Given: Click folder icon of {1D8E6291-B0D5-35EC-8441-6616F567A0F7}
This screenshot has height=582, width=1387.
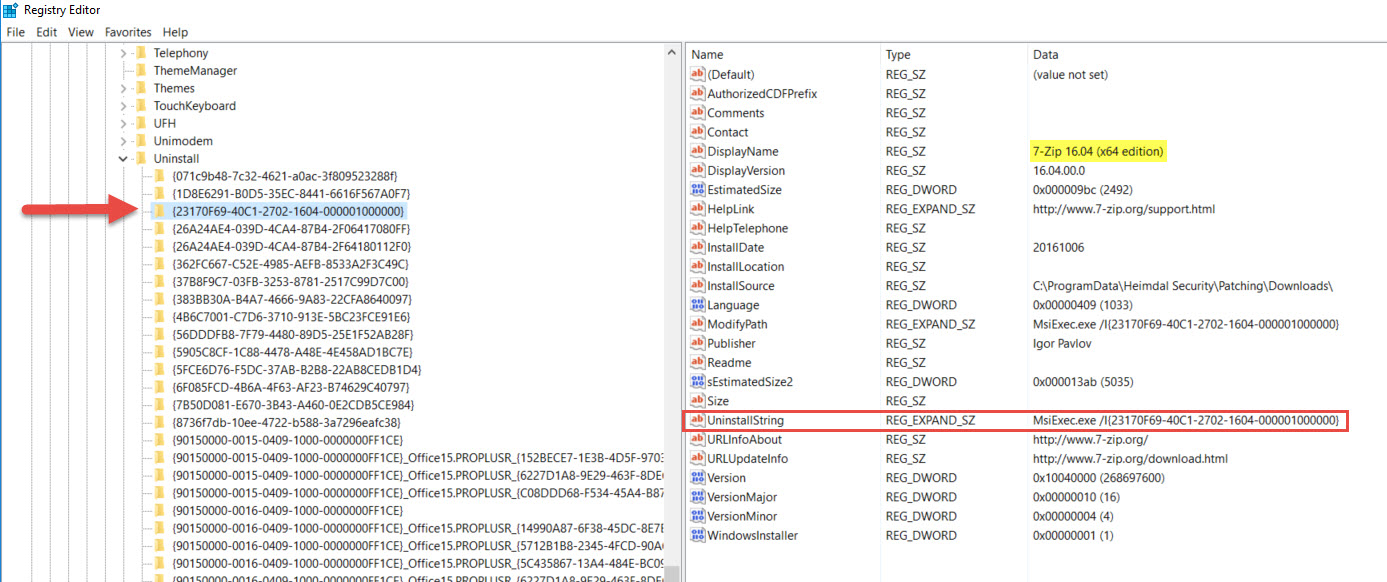Looking at the screenshot, I should (160, 194).
